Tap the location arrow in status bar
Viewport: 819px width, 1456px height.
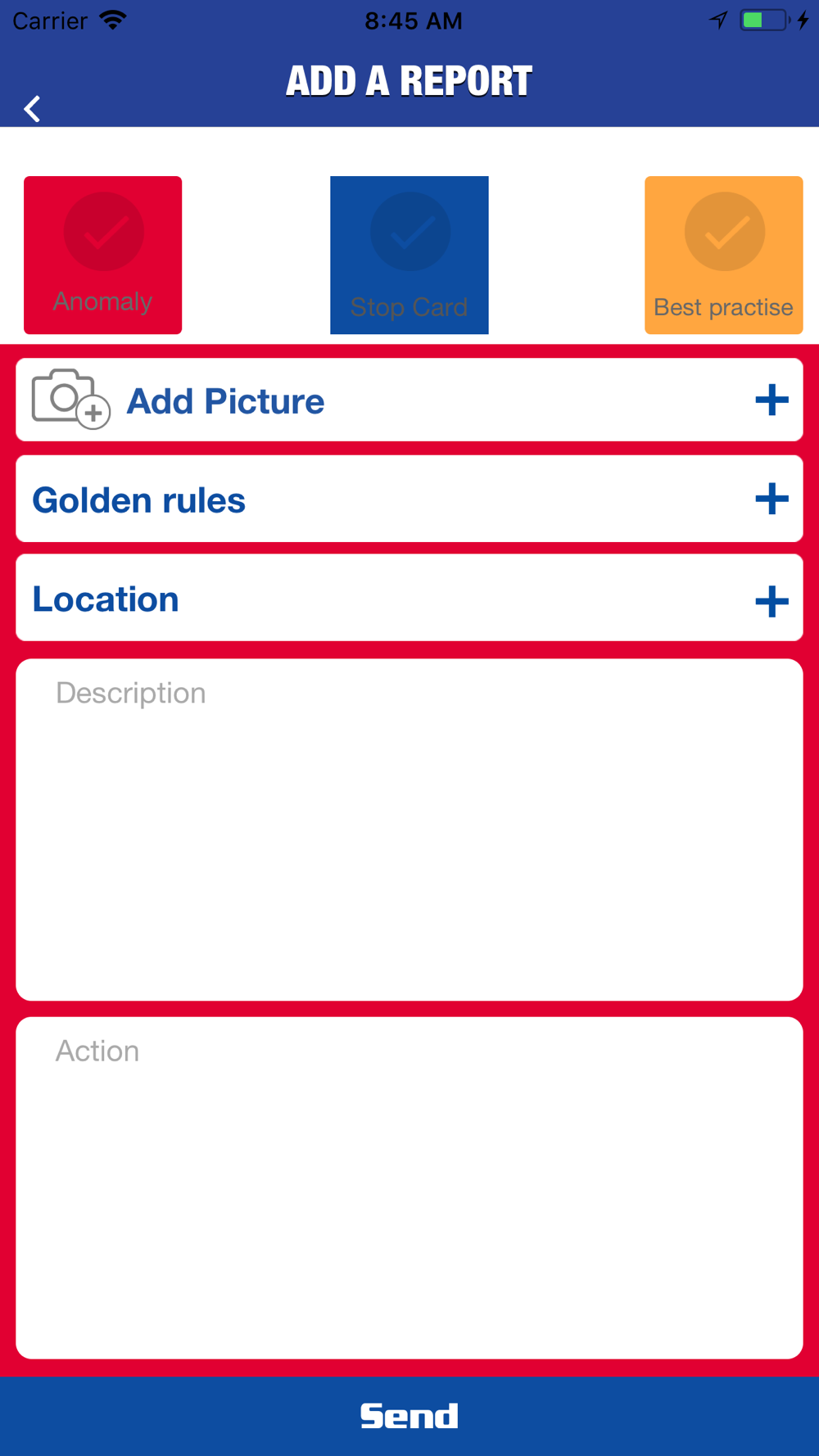pyautogui.click(x=718, y=20)
